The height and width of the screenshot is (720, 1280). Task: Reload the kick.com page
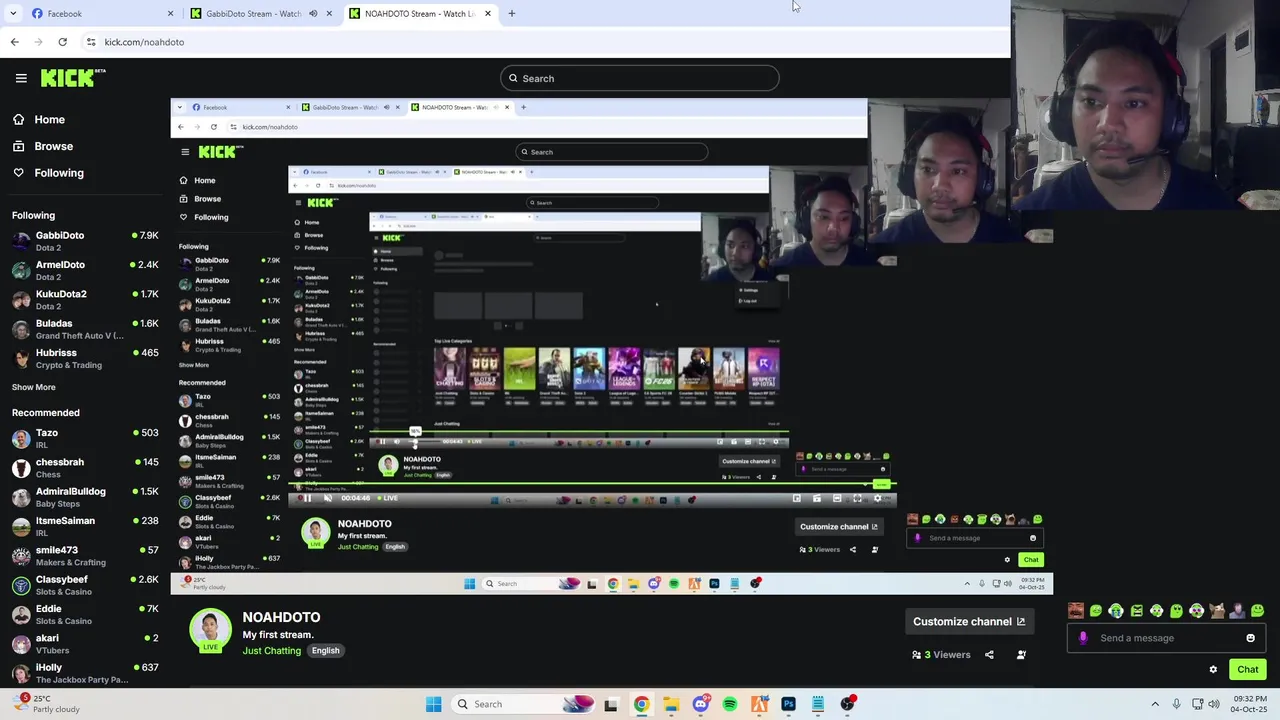62,42
